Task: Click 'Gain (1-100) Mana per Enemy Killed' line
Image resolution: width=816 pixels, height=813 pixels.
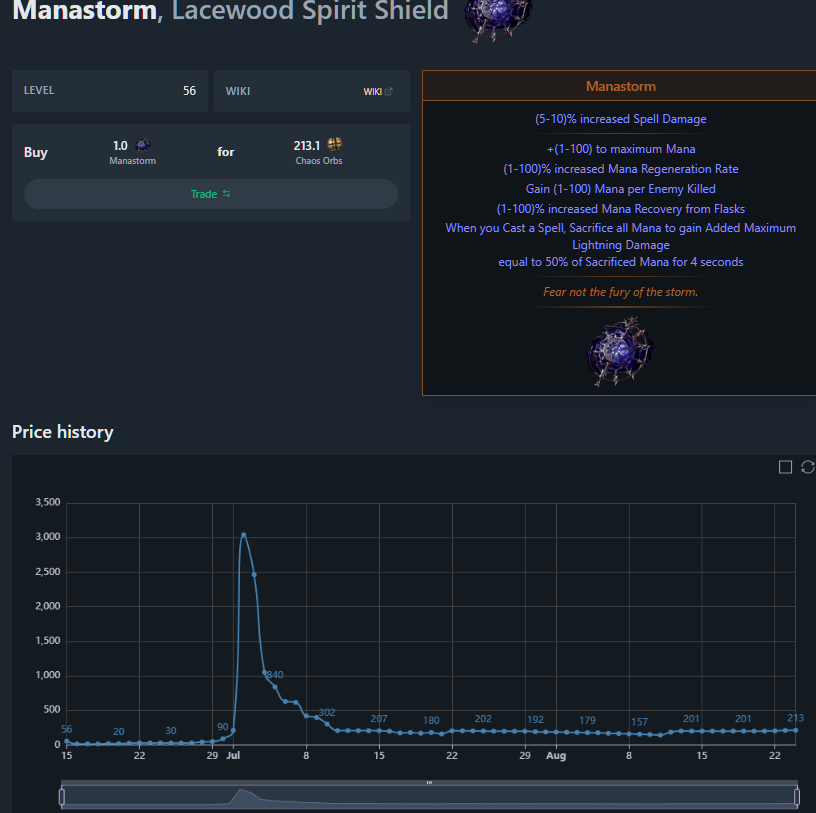Action: (620, 189)
